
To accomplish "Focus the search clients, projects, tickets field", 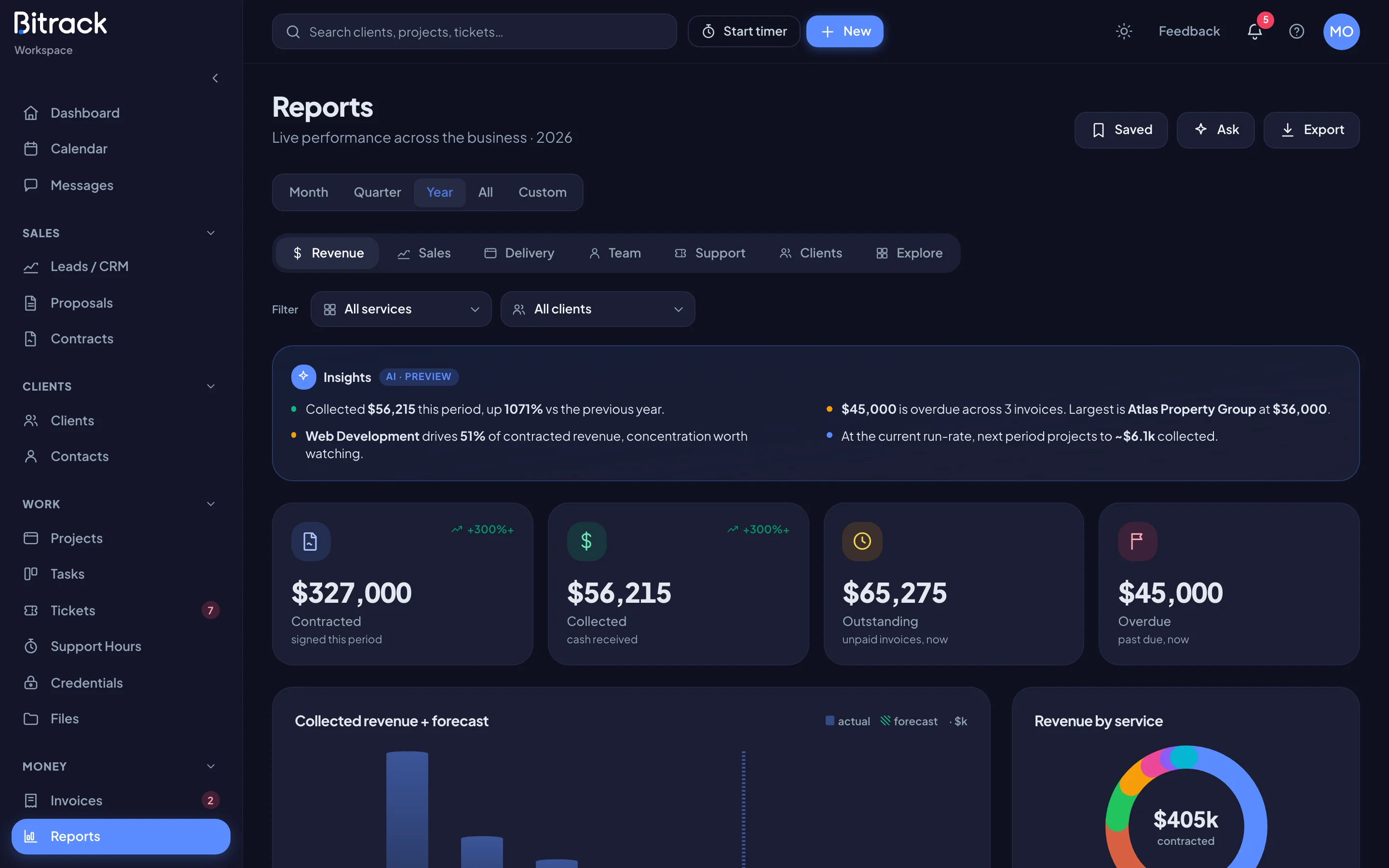I will point(474,31).
